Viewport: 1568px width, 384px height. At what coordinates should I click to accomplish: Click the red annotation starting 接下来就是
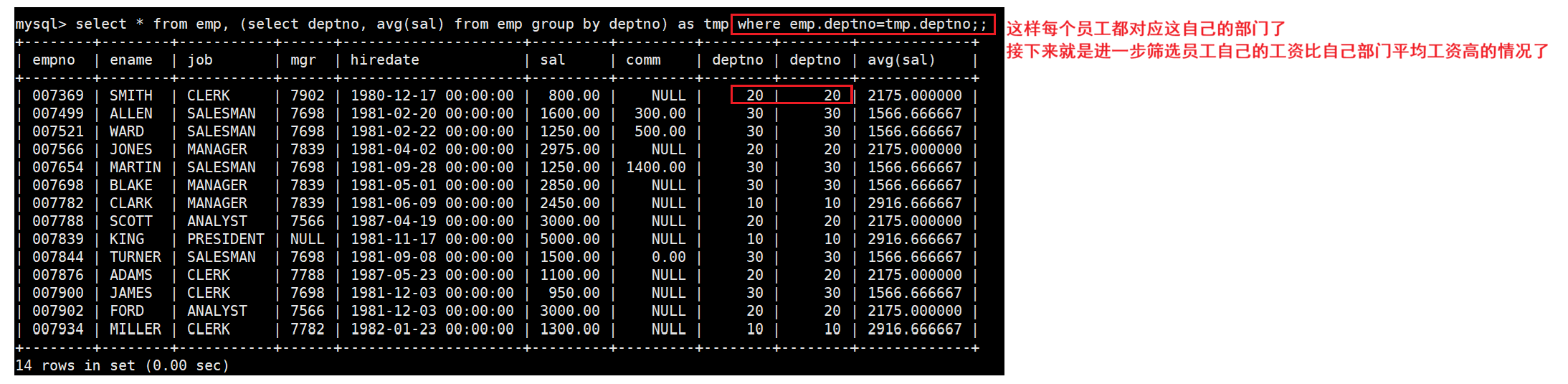(x=1278, y=52)
